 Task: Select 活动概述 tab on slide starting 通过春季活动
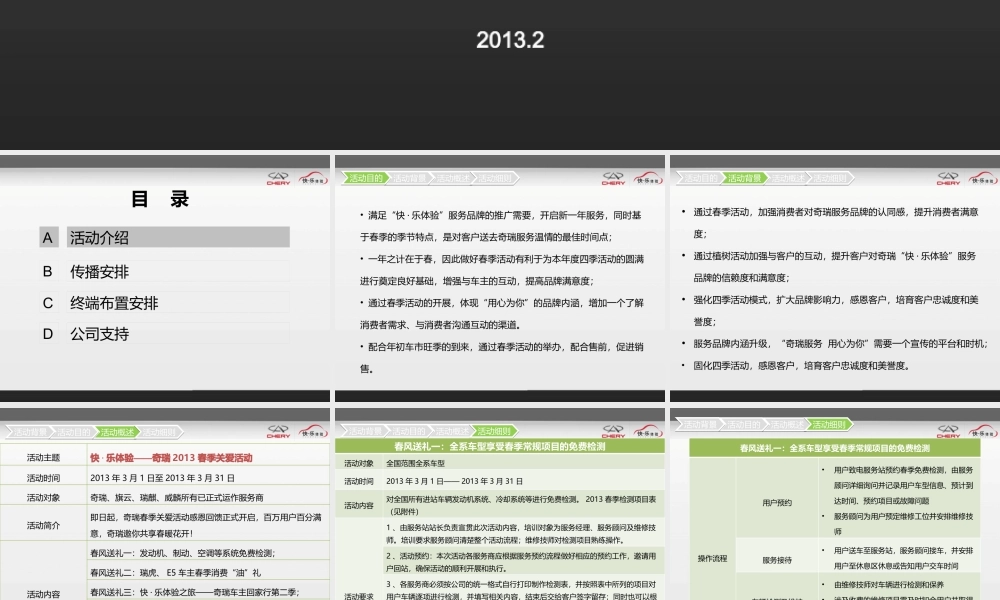pyautogui.click(x=788, y=178)
